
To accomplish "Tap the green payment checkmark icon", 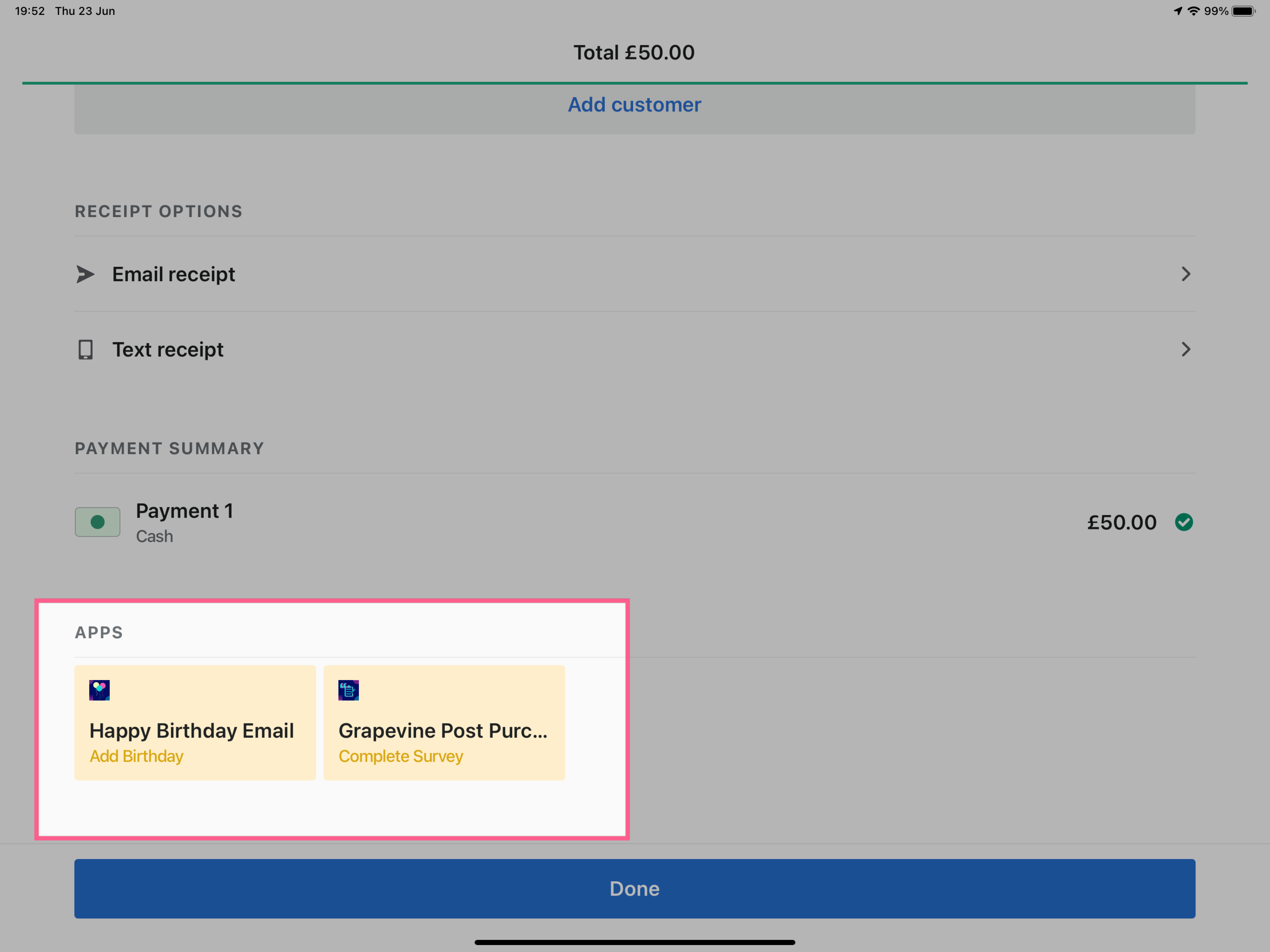I will (1184, 522).
